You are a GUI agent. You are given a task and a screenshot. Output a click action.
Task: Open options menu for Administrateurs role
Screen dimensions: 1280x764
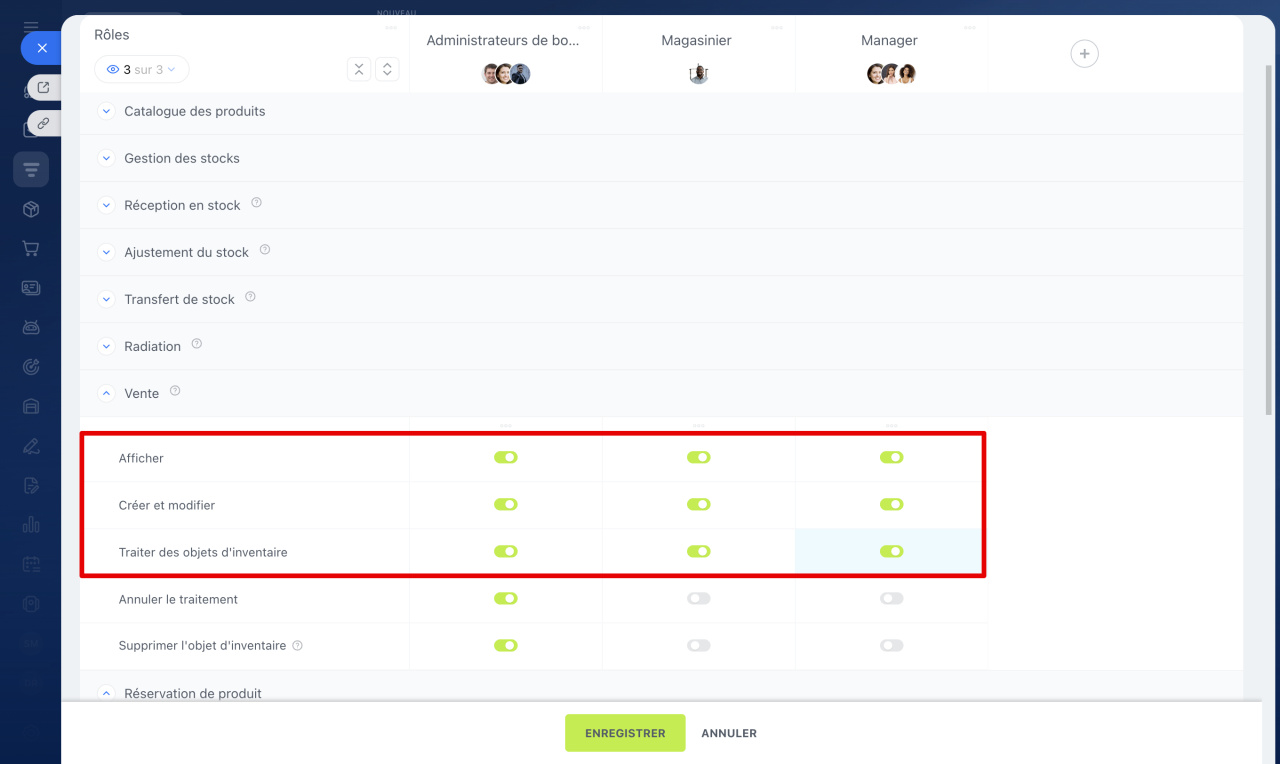coord(584,27)
